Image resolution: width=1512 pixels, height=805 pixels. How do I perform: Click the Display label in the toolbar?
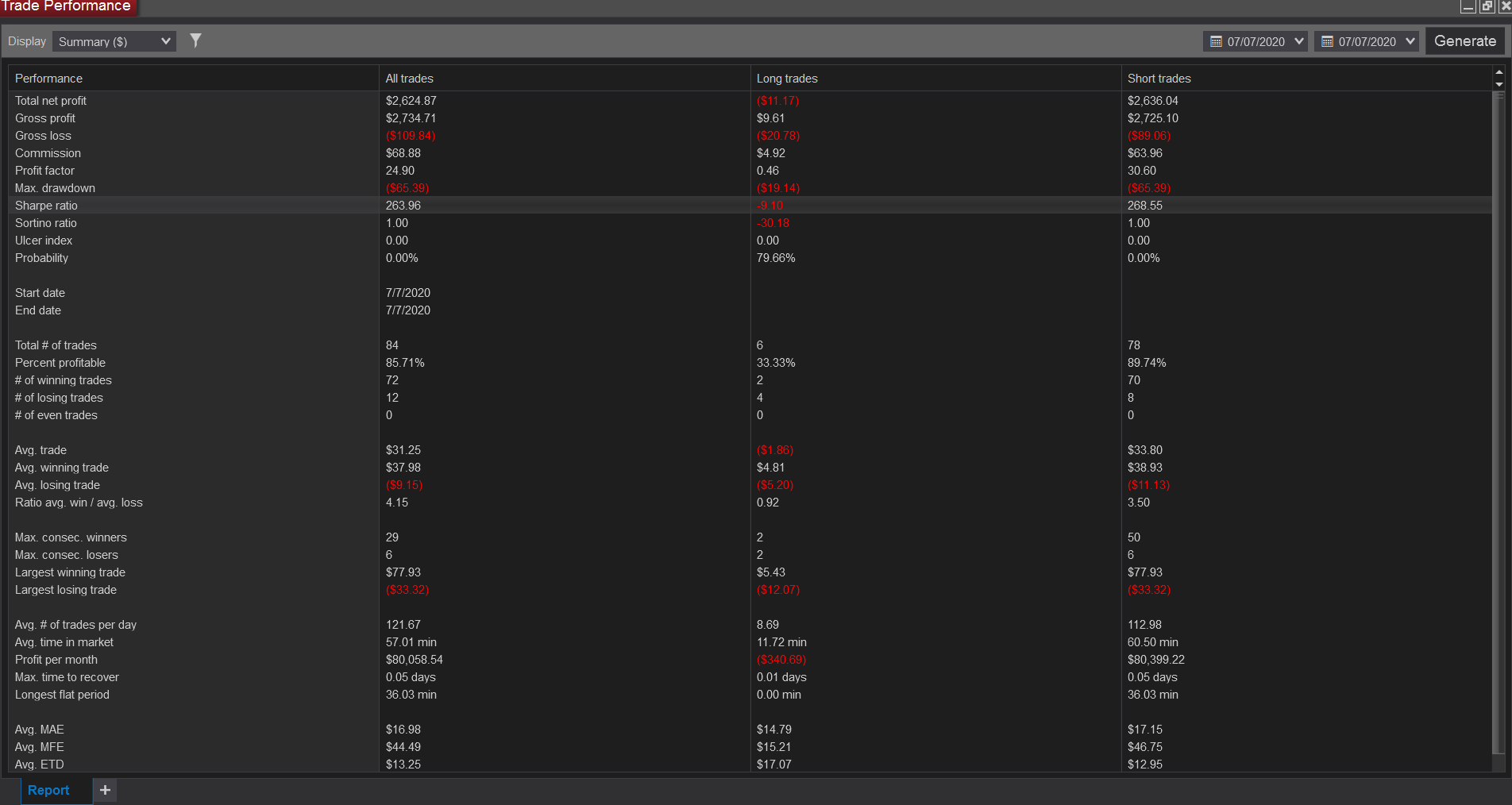(27, 41)
